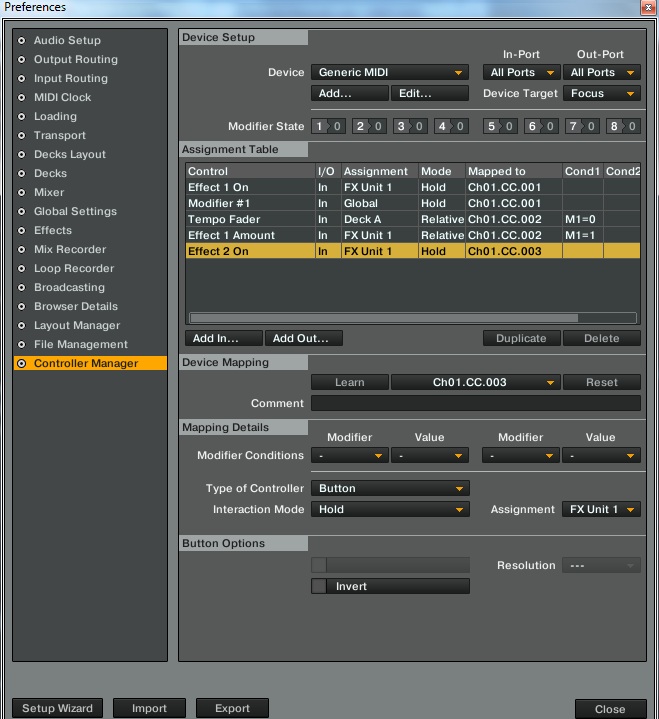Screen dimensions: 659x719
Task: Select the Effect 2 On row
Action: tap(413, 251)
